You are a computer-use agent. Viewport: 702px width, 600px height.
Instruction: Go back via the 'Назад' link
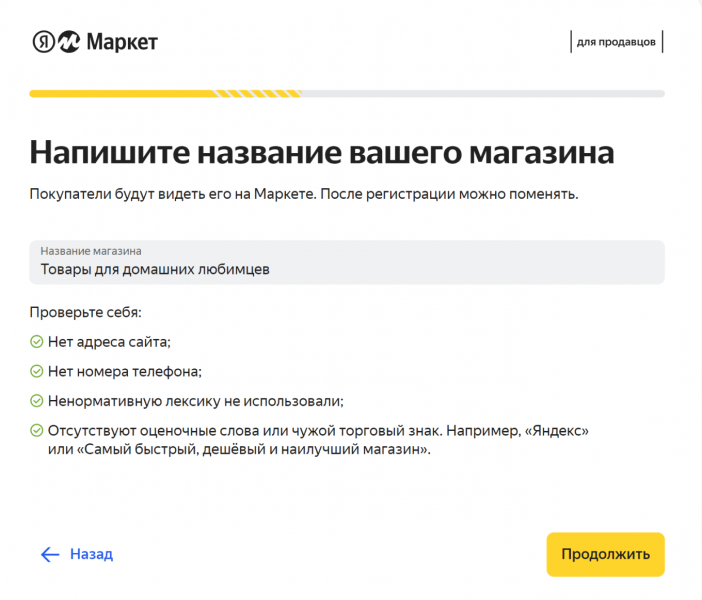[91, 554]
